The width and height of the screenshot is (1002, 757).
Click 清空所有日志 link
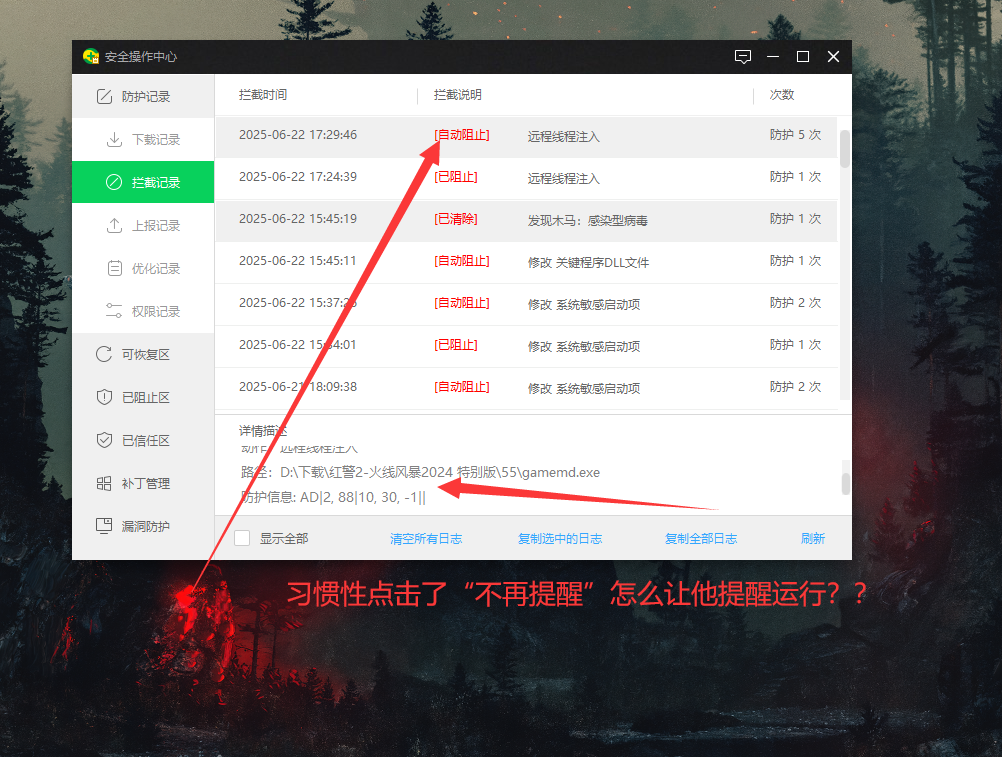pos(426,539)
